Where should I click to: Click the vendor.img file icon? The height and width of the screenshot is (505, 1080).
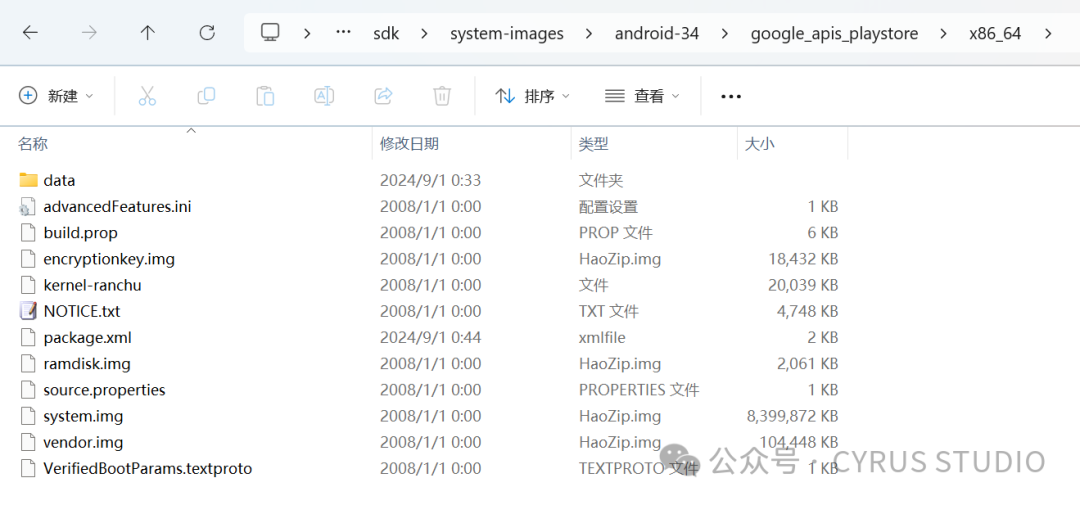[28, 442]
